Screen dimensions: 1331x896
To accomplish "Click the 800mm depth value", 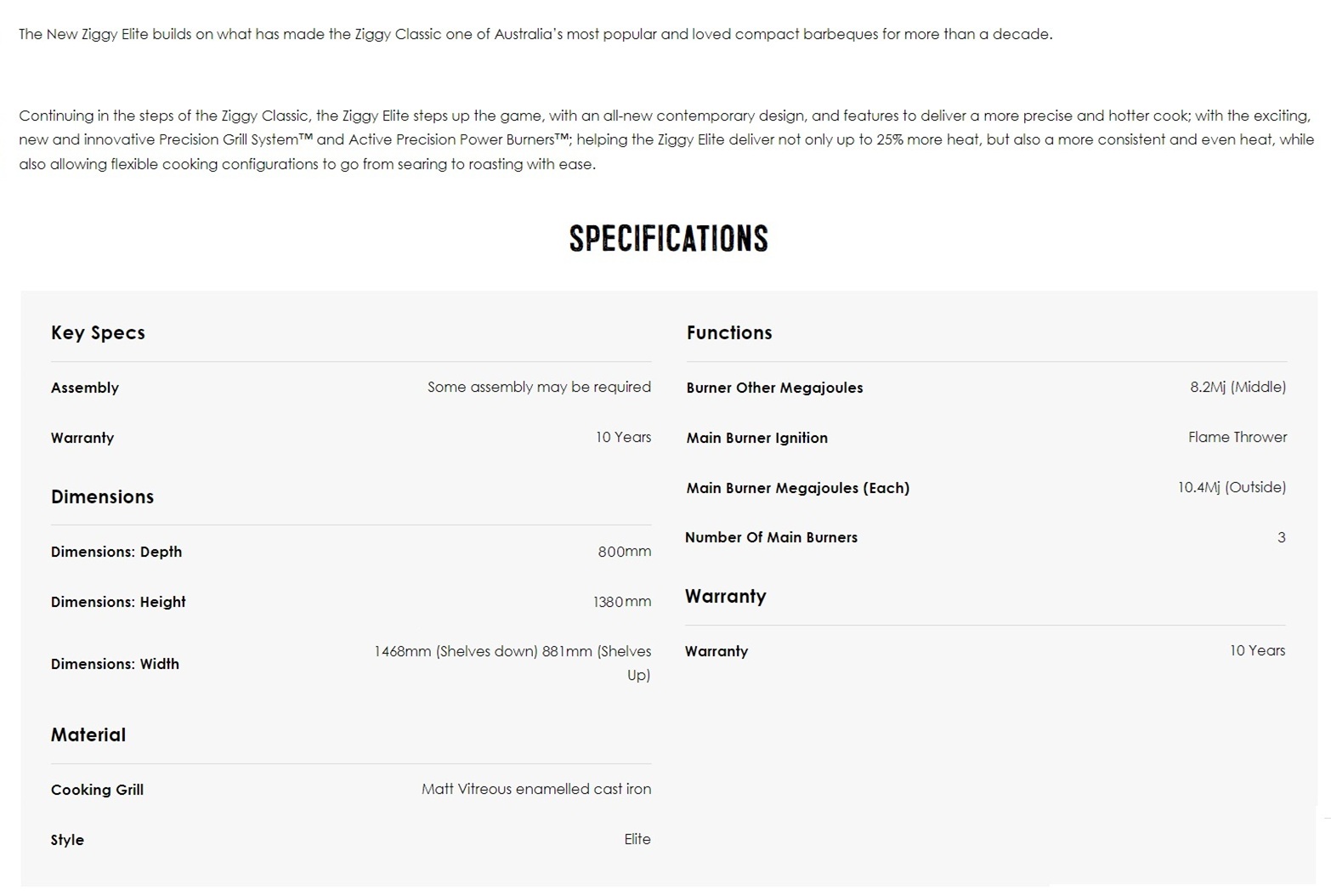I will click(625, 552).
